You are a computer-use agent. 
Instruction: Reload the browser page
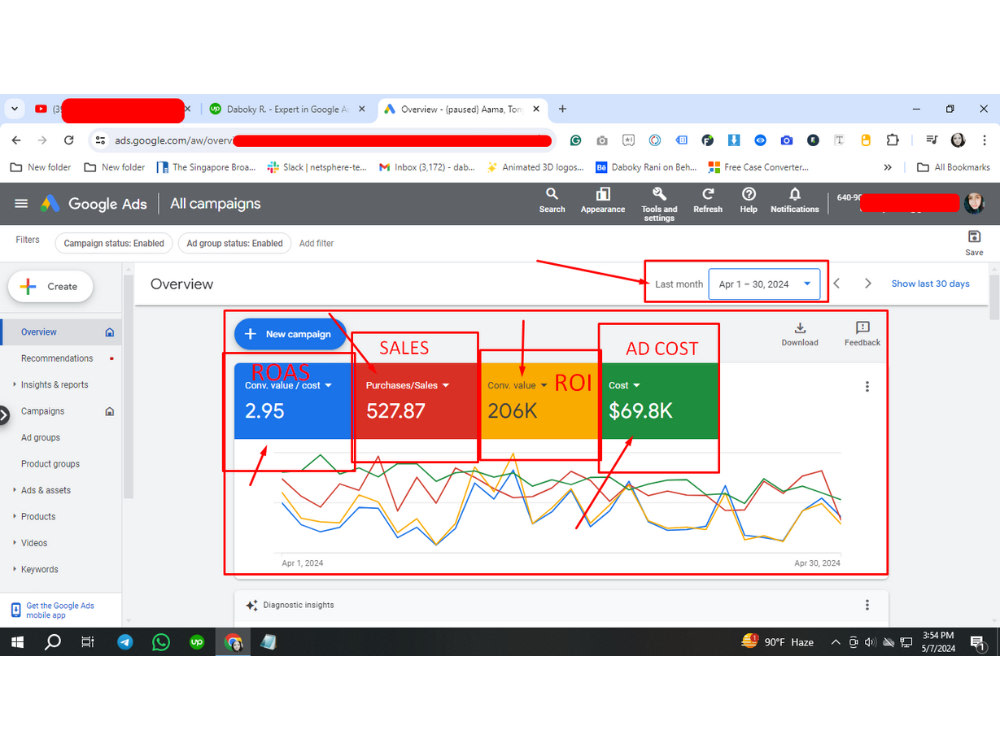pyautogui.click(x=69, y=140)
